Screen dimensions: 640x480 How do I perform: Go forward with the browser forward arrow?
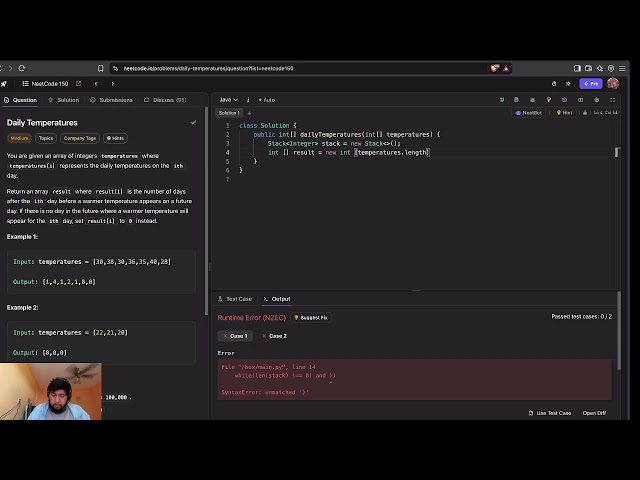pos(10,68)
